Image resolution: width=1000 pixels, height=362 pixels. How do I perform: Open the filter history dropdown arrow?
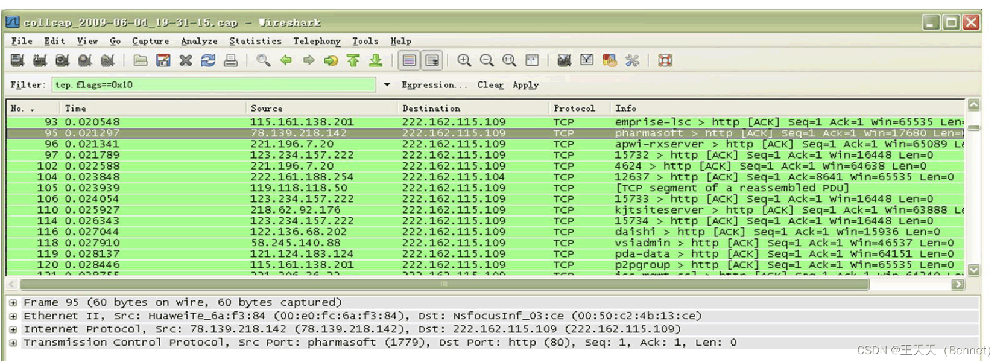click(x=387, y=85)
